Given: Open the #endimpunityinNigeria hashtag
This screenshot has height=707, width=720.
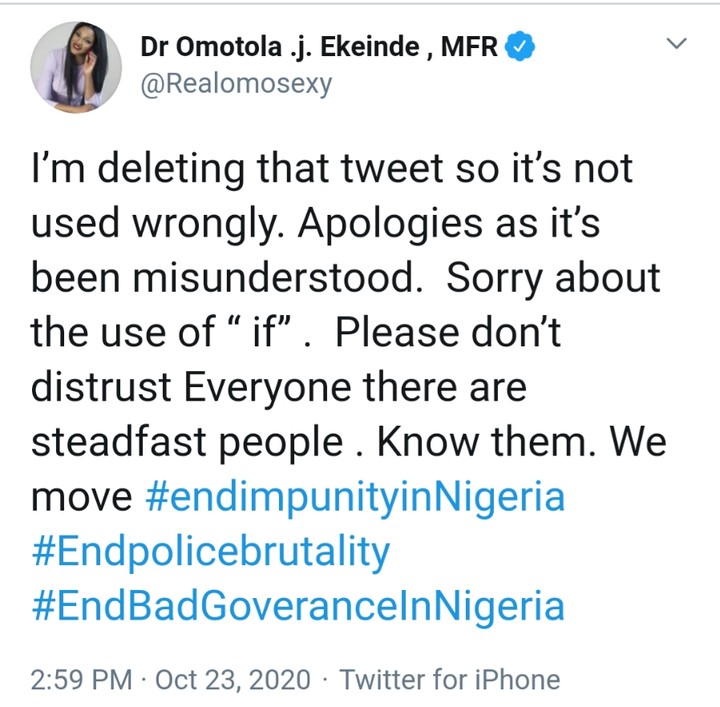Looking at the screenshot, I should point(369,496).
